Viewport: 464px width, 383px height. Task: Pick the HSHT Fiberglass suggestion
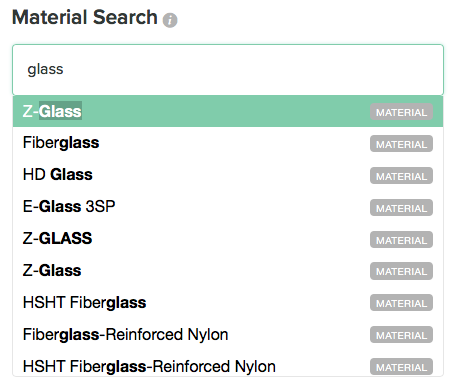(x=228, y=303)
